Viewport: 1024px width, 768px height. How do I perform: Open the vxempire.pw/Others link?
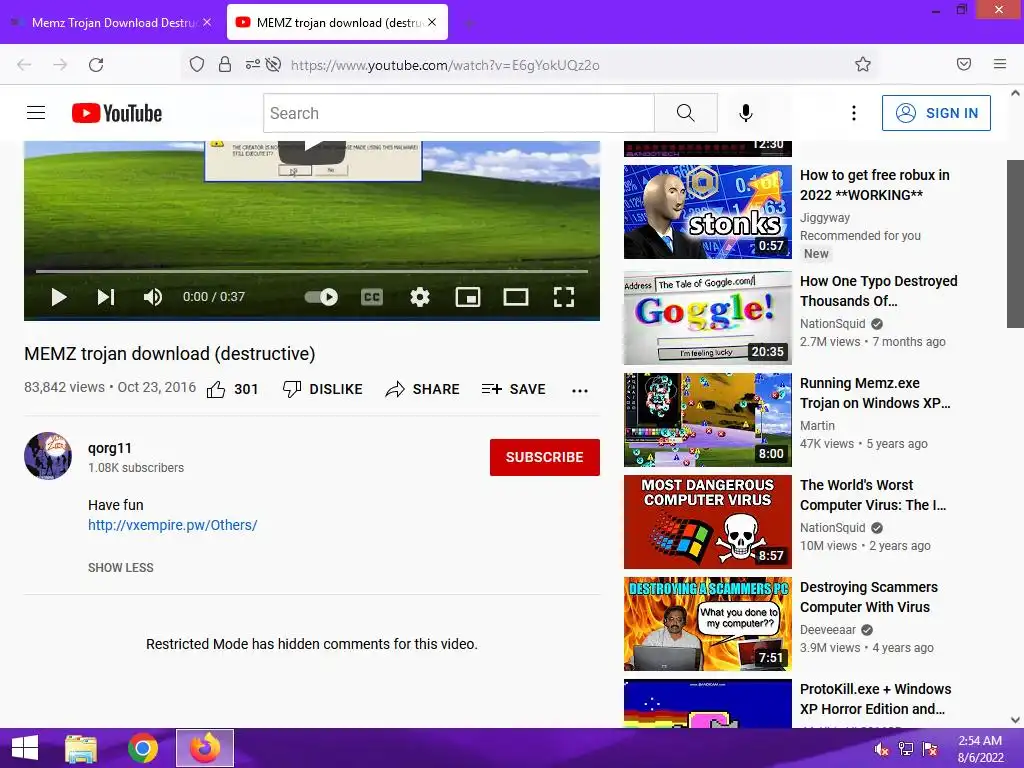tap(172, 525)
